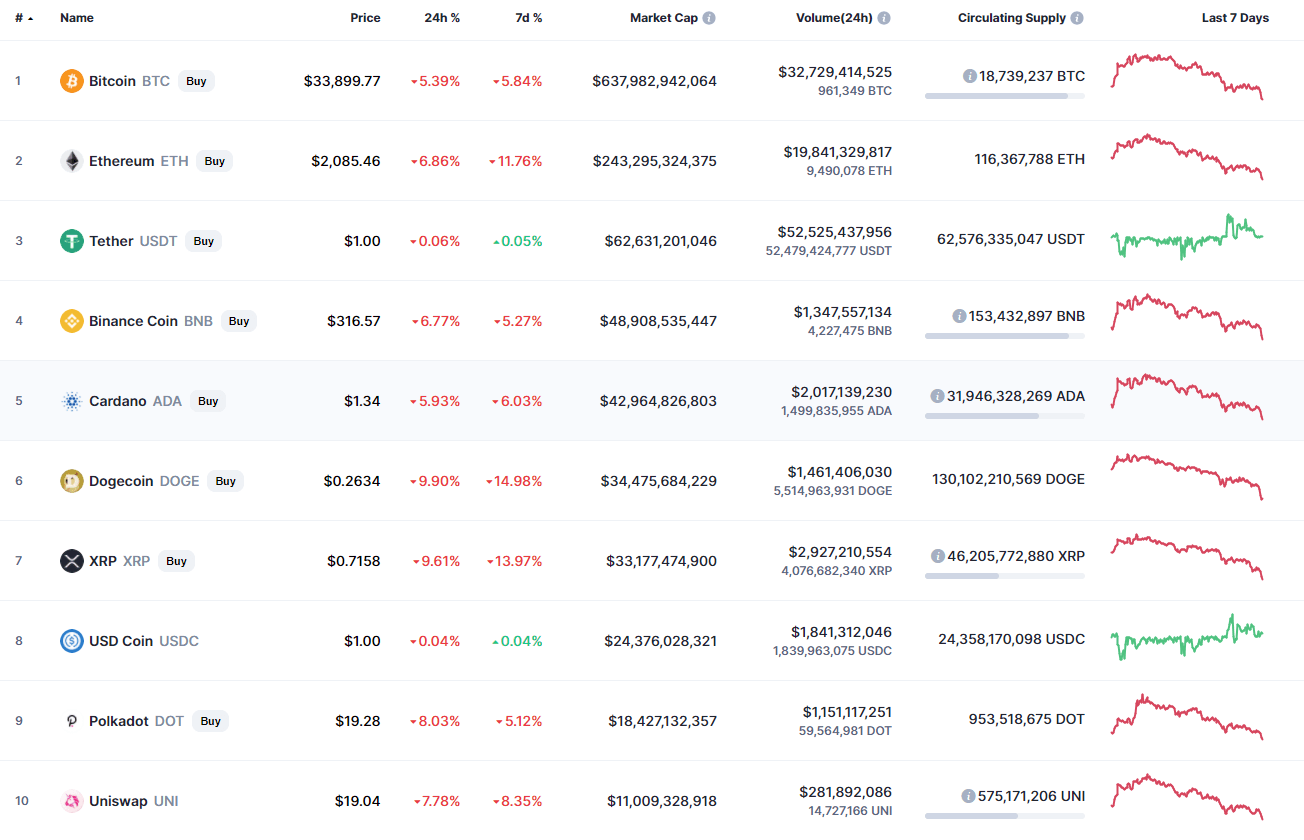Screen dimensions: 1304x840
Task: Click the Bitcoin coin logo icon
Action: [71, 81]
